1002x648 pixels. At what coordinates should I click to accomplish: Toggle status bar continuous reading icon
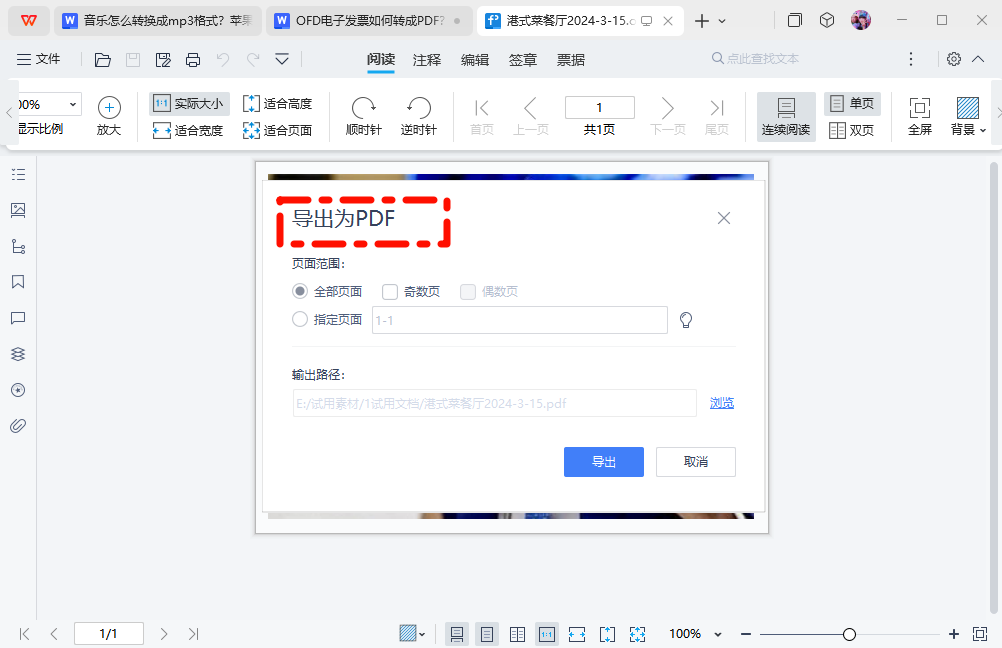click(457, 635)
